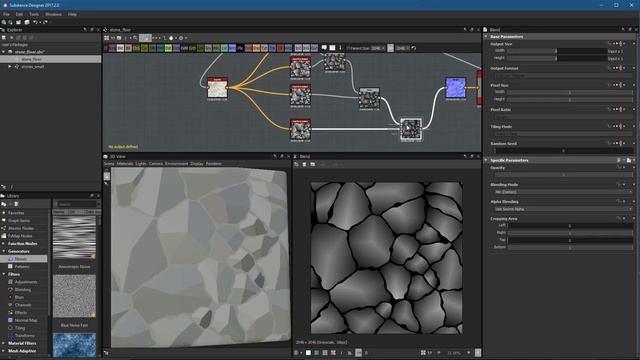Image resolution: width=640 pixels, height=360 pixels.
Task: Close the Blend 2D view panel
Action: click(478, 156)
